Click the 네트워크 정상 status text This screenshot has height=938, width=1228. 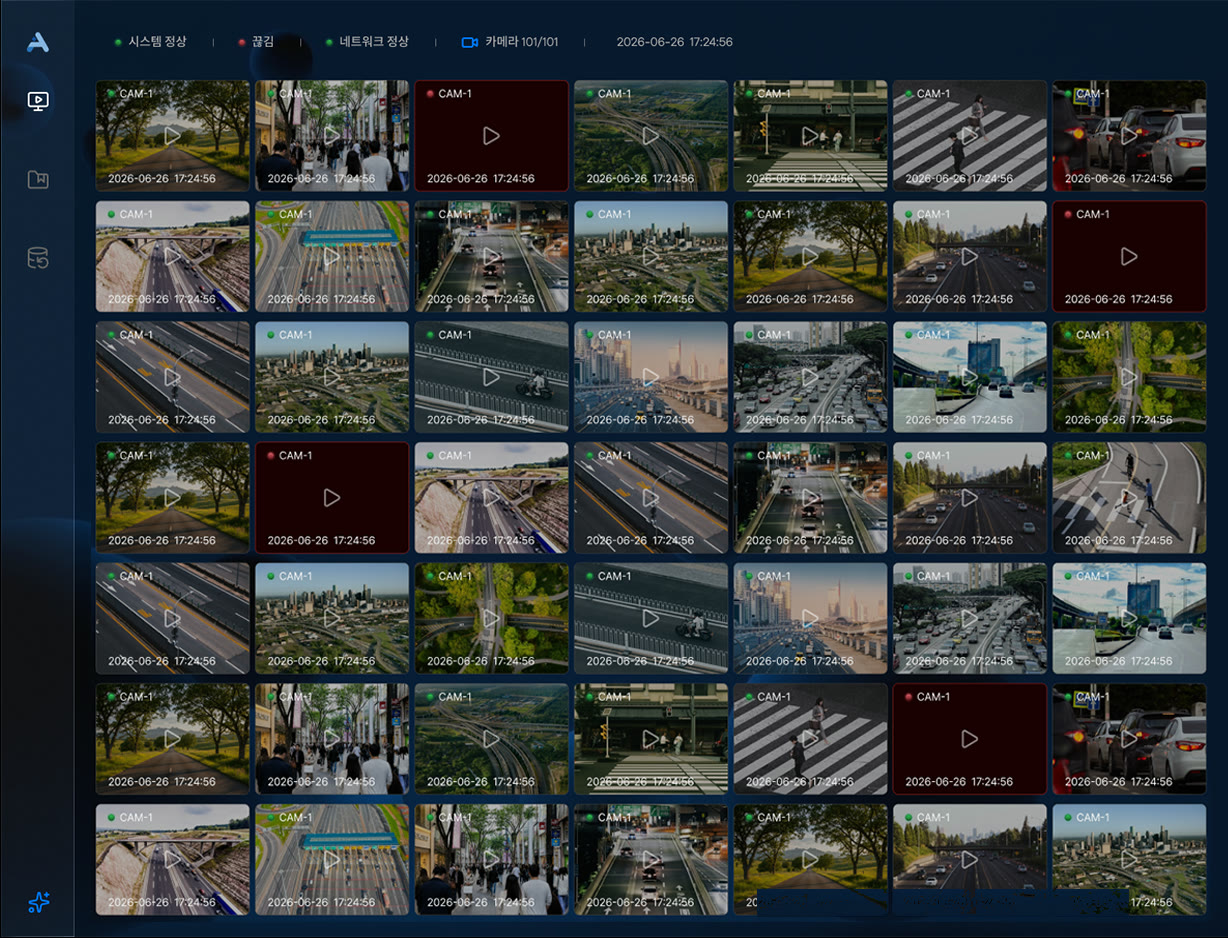[374, 42]
